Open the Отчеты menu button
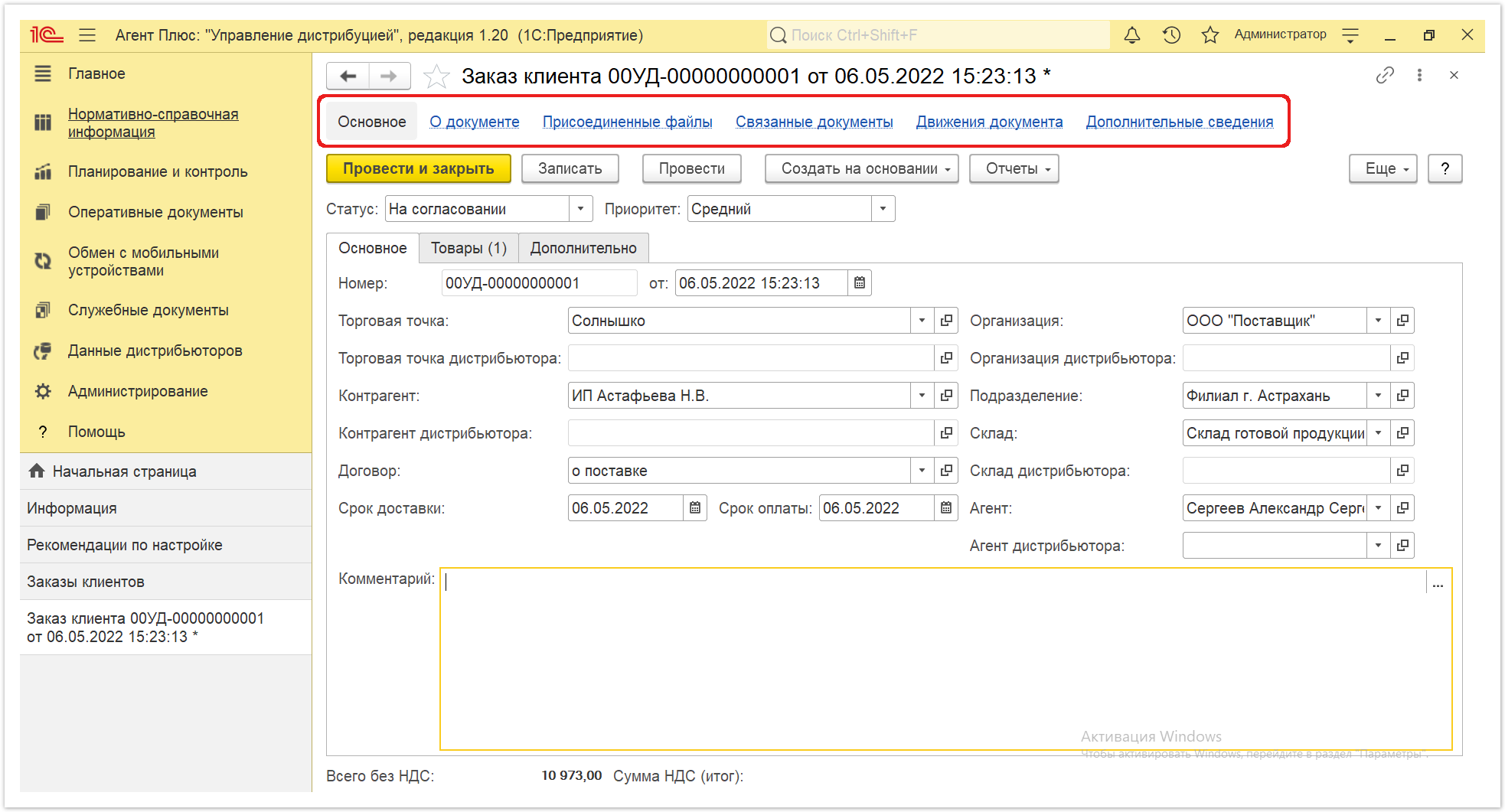Screen dimensions: 1505x812 pos(1014,168)
